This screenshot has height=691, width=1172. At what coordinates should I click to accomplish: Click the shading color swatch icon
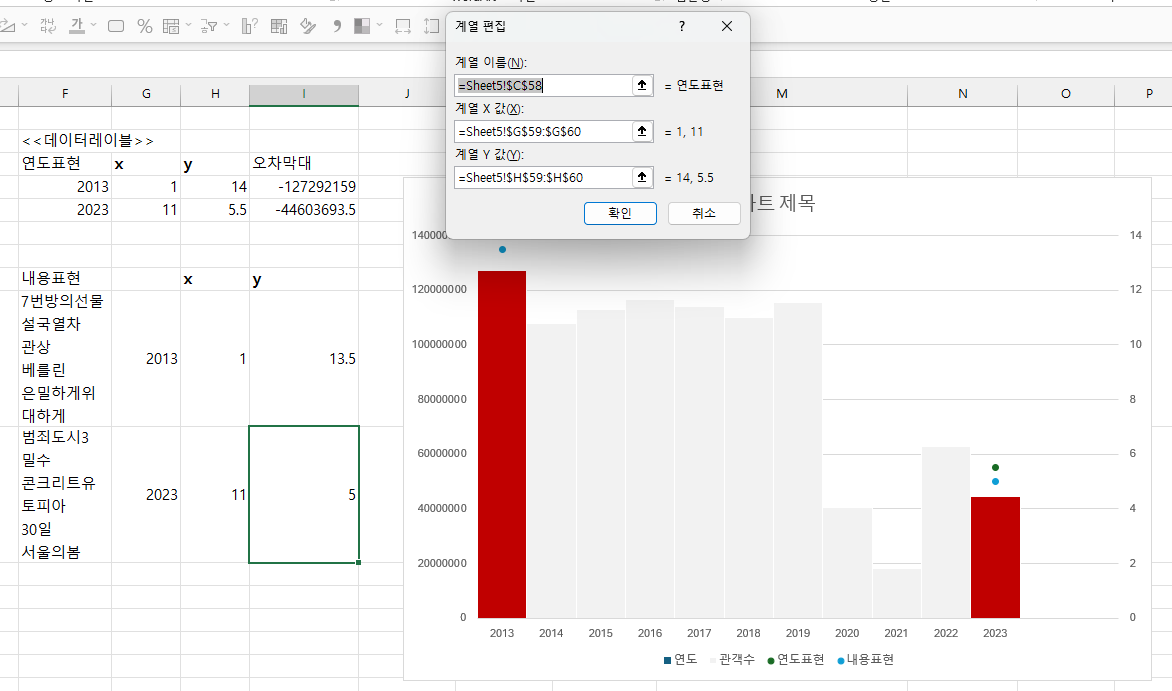362,27
